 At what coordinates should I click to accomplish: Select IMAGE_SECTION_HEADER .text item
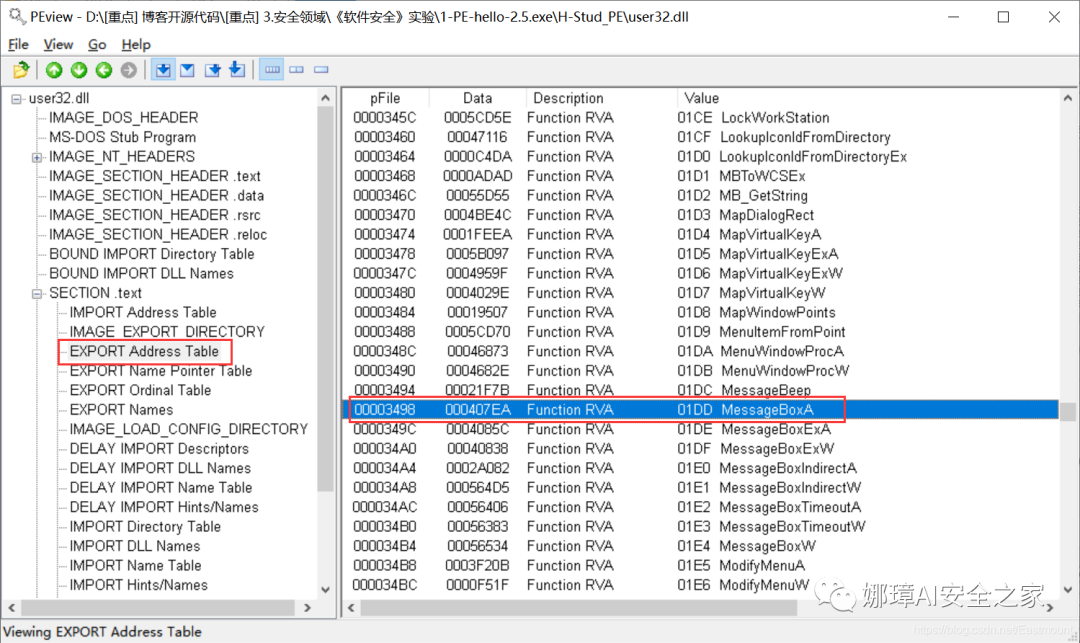coord(154,176)
